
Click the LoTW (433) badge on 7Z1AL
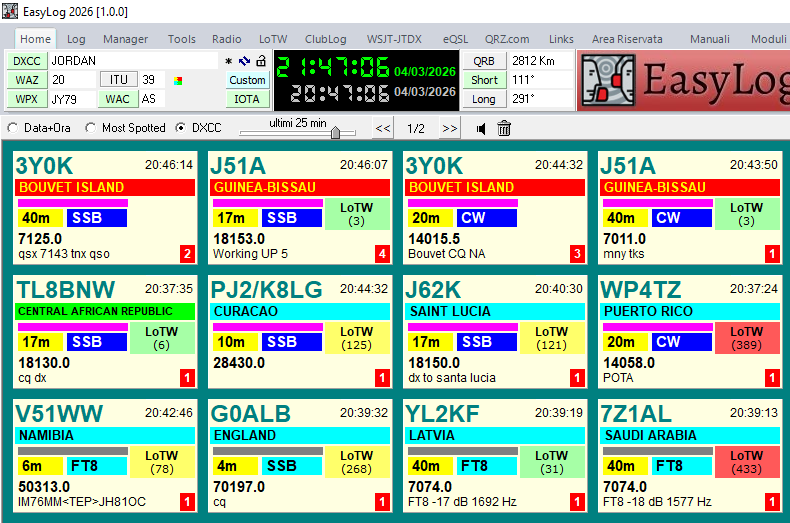pos(747,462)
